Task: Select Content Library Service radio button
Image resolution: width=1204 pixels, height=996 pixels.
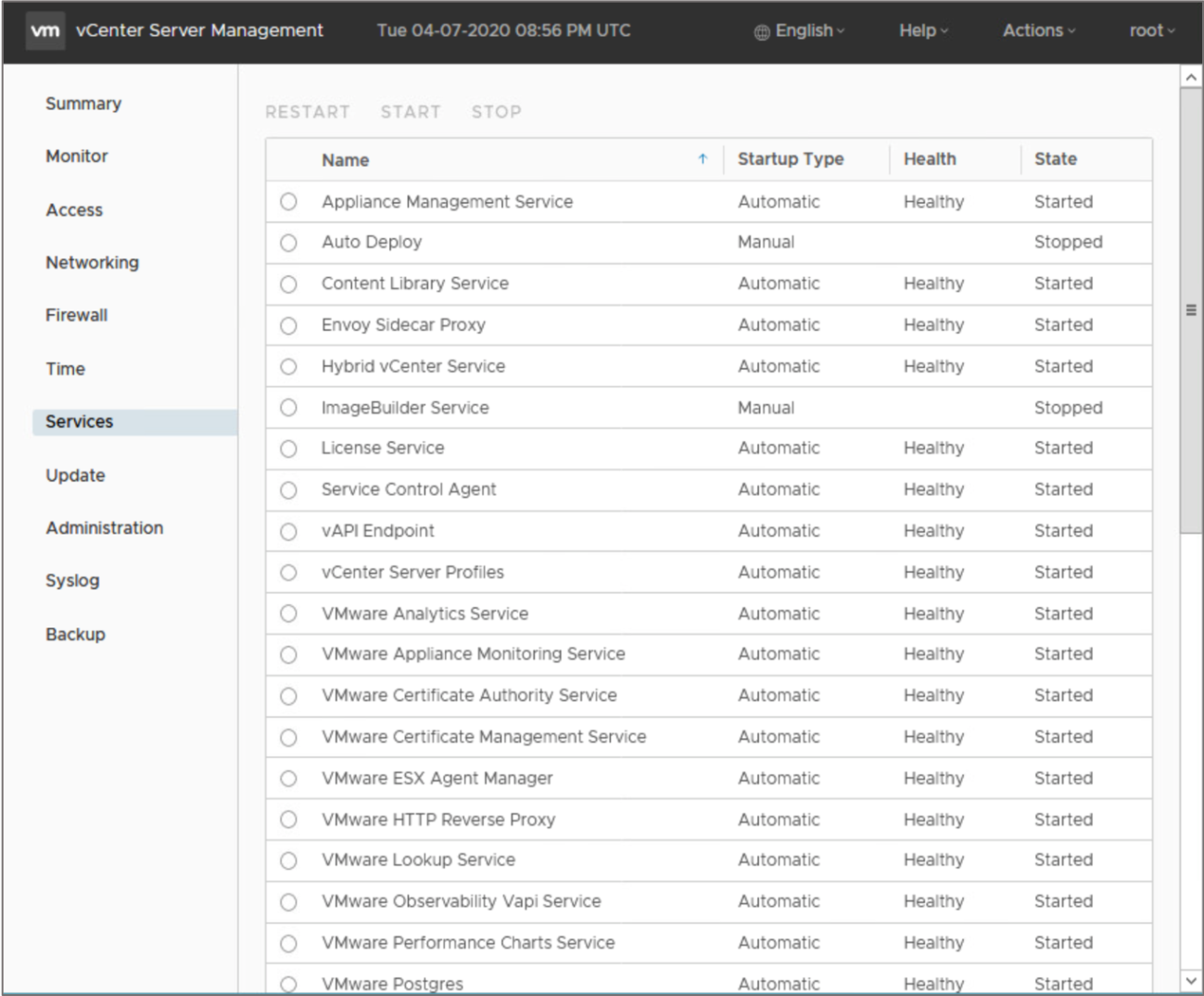Action: 288,284
